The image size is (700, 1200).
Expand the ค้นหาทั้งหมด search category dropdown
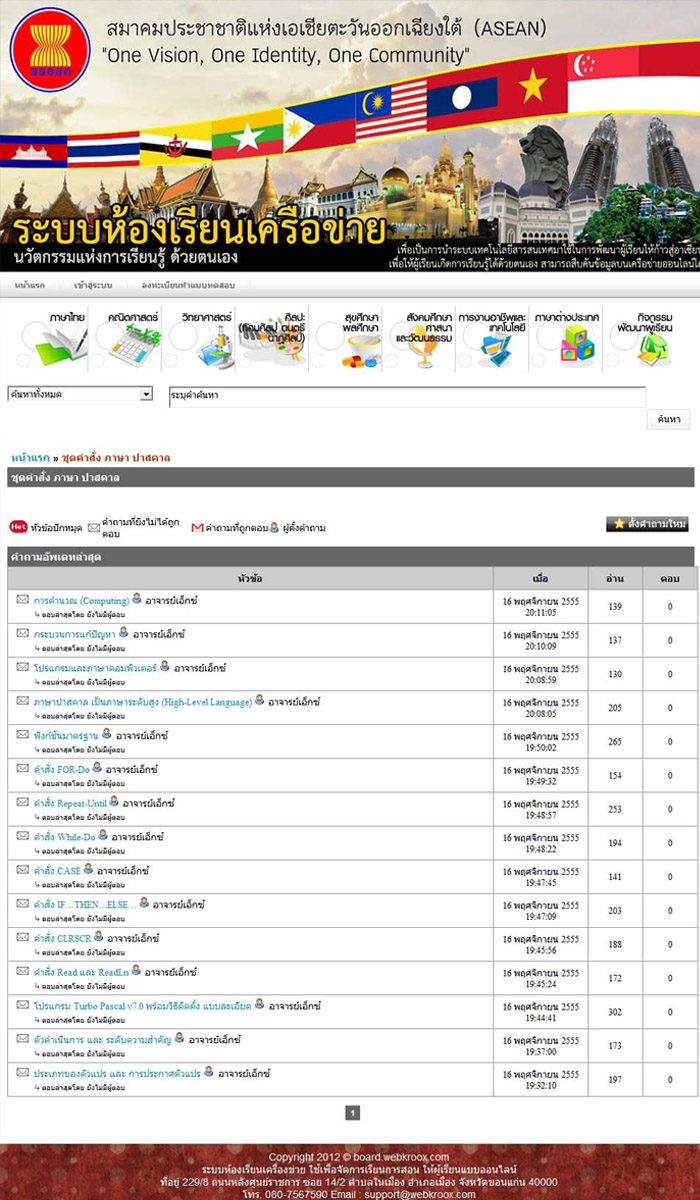(x=80, y=395)
